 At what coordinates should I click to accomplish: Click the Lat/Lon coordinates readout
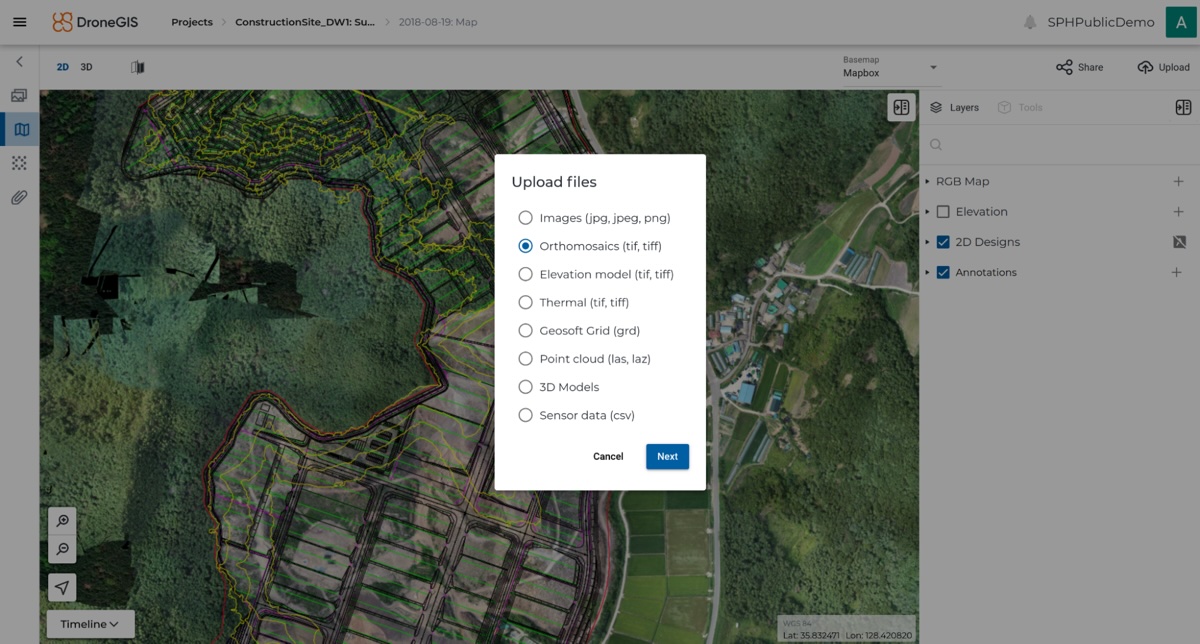(x=848, y=635)
